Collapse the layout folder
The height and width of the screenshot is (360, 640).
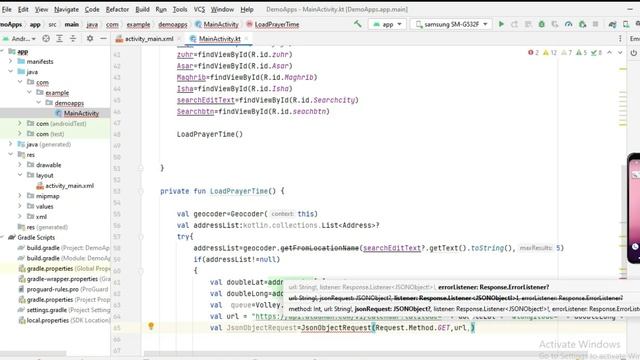tap(20, 175)
